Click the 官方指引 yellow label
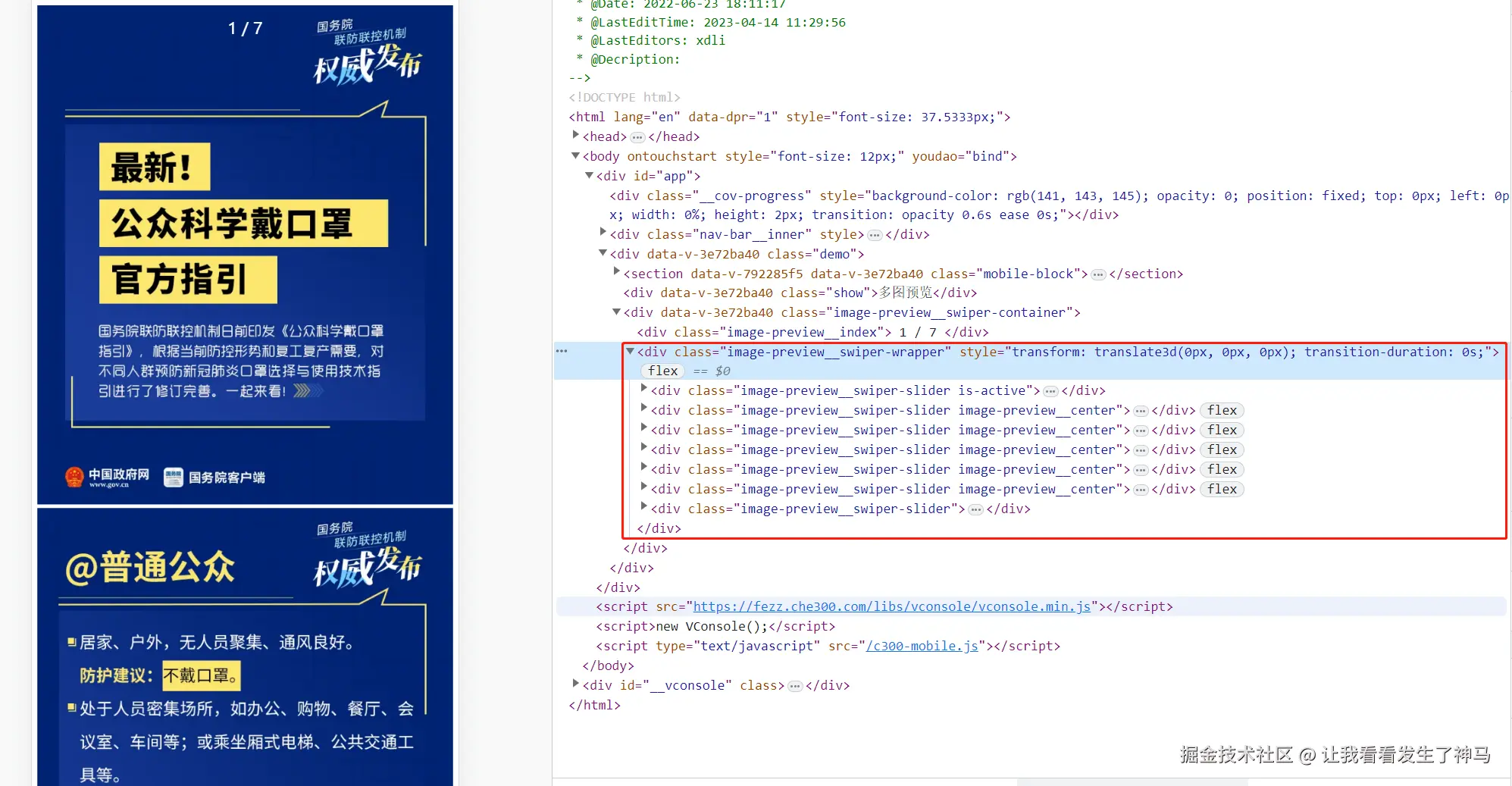 188,279
